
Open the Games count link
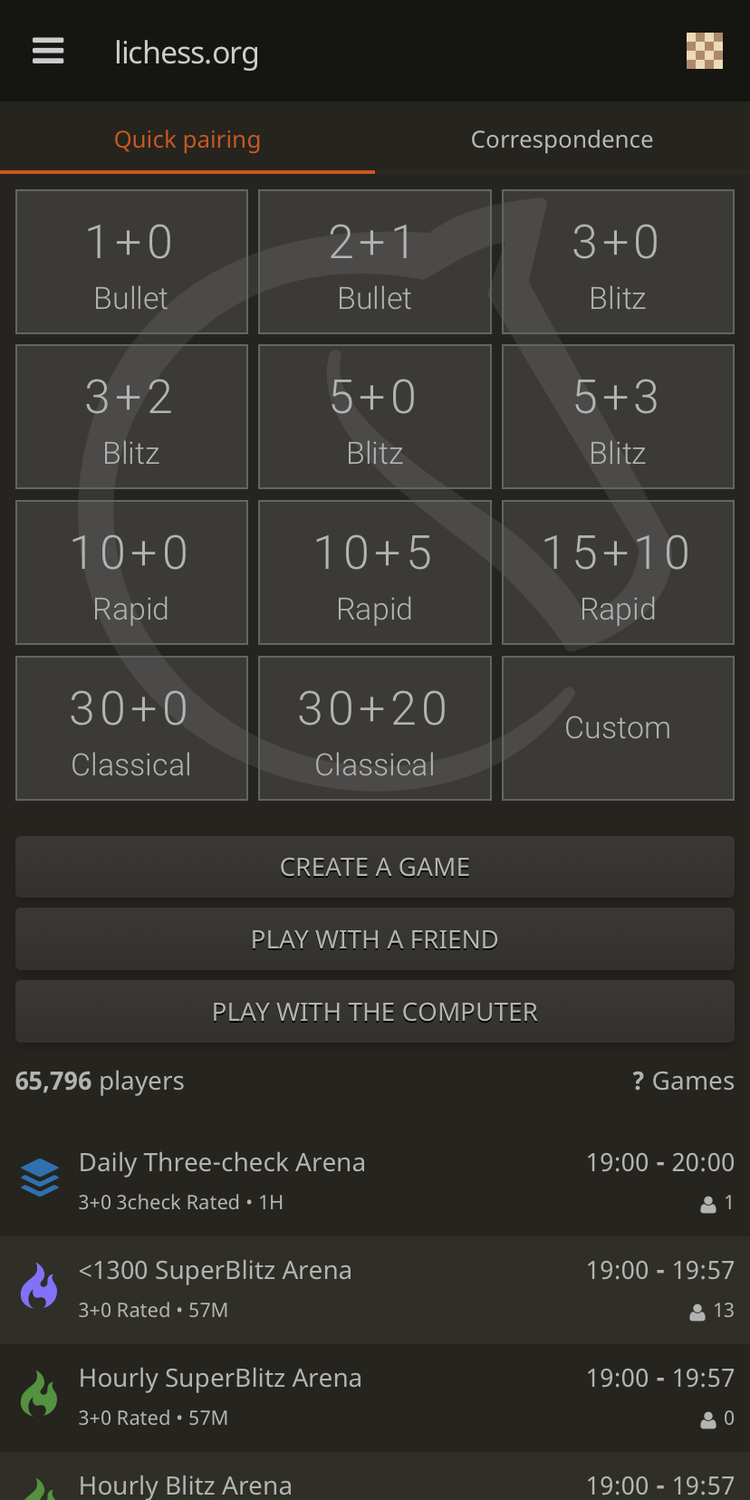click(x=683, y=1081)
